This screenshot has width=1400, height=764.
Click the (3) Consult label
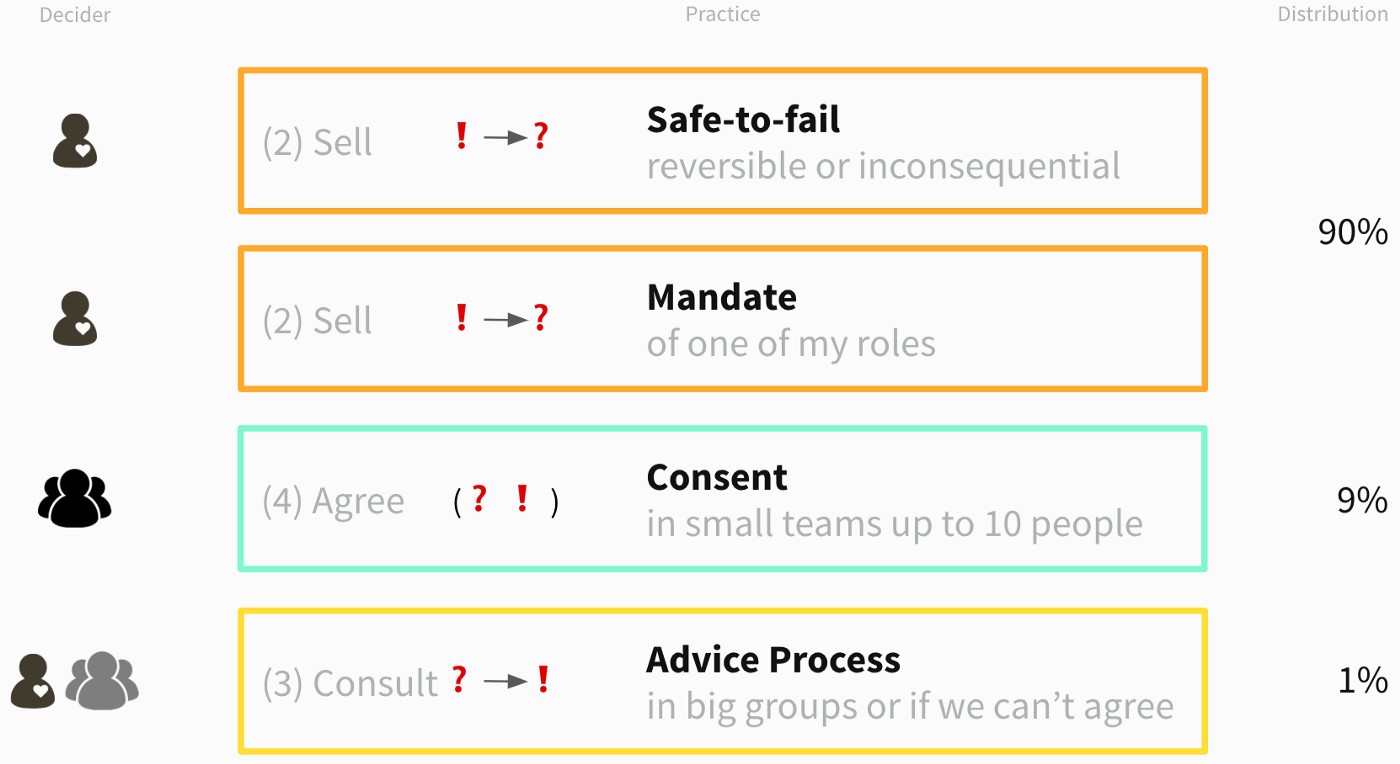coord(350,683)
